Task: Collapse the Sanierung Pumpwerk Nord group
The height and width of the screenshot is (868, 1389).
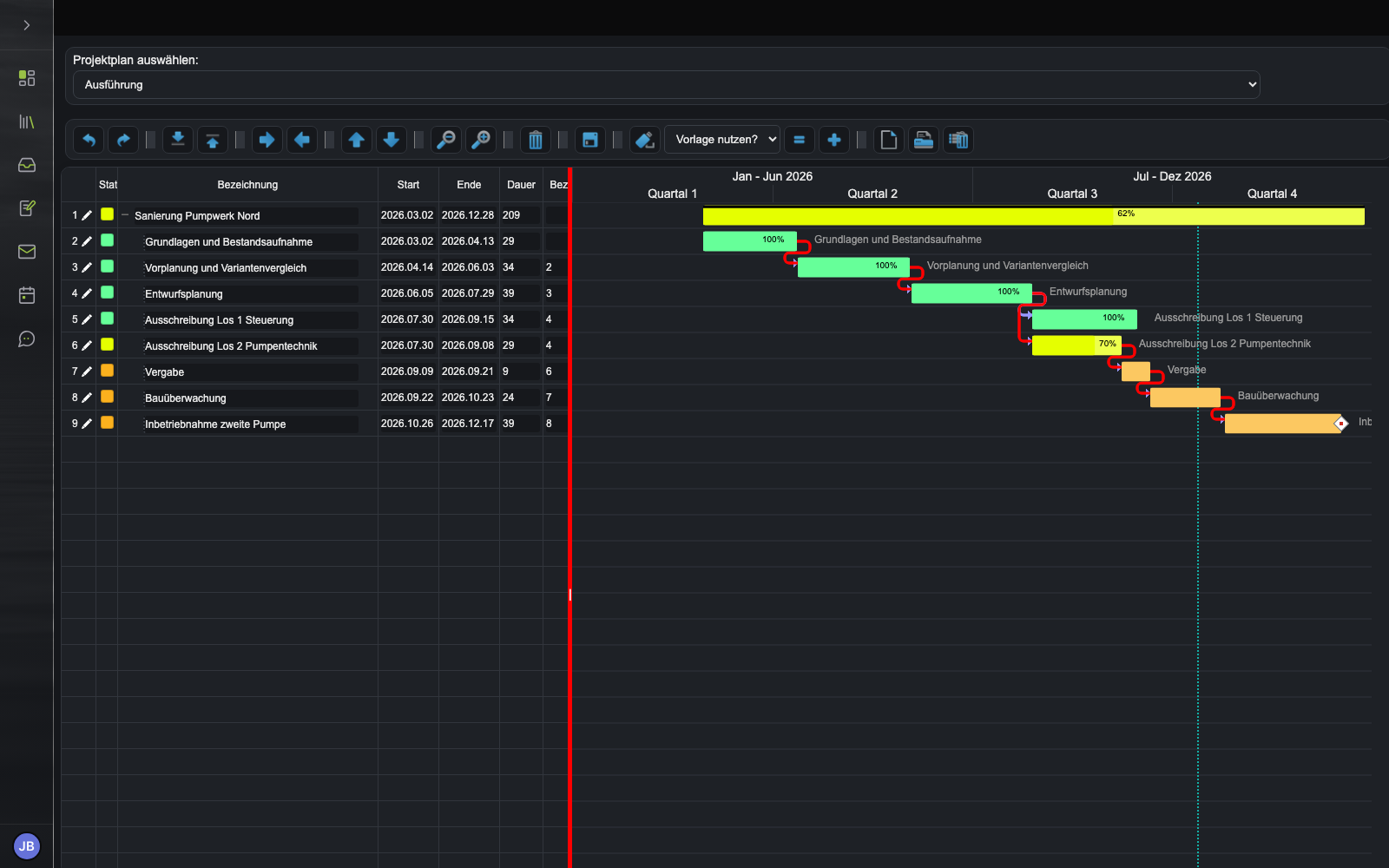Action: (x=125, y=215)
